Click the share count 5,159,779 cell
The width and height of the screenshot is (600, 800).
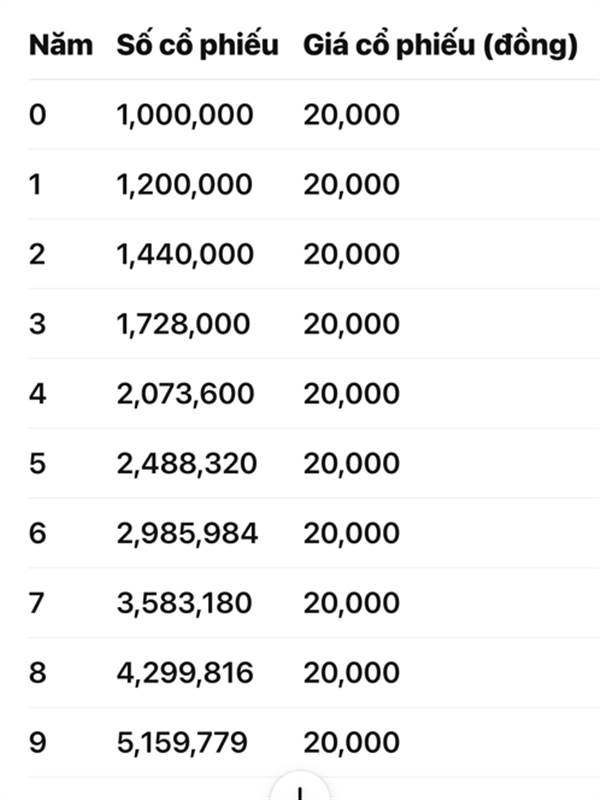click(x=182, y=743)
